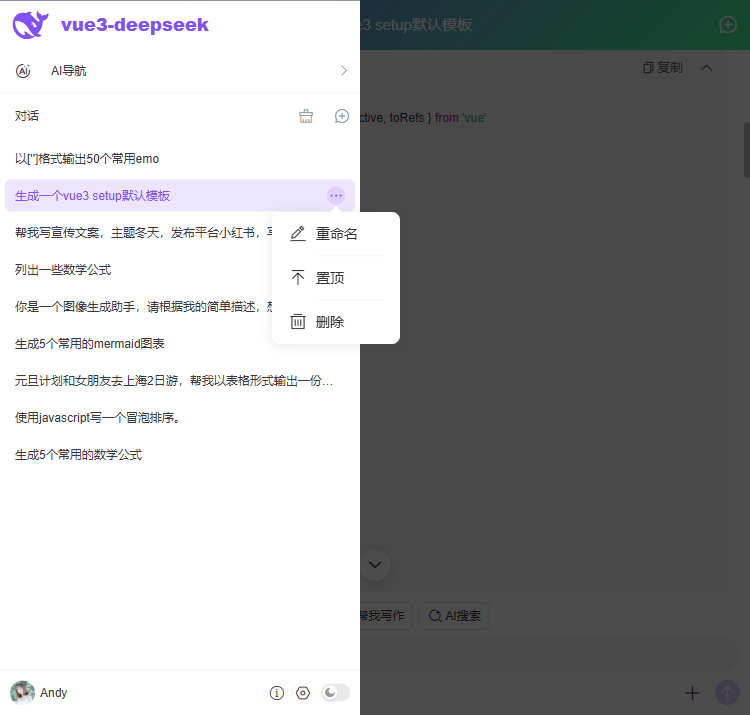This screenshot has width=750, height=715.
Task: Click the AI搜索 button
Action: click(x=454, y=616)
